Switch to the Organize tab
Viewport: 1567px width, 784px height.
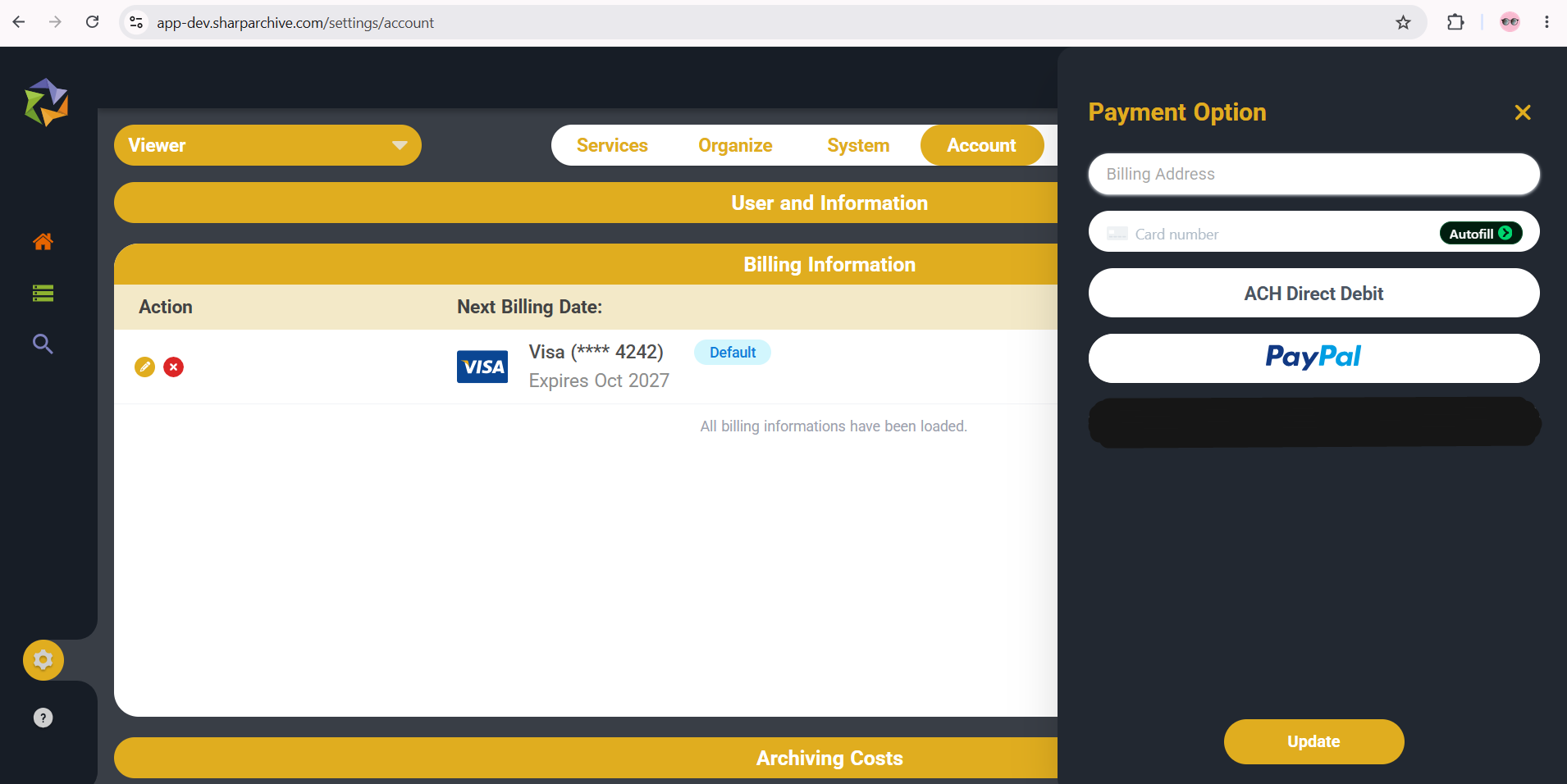point(735,145)
